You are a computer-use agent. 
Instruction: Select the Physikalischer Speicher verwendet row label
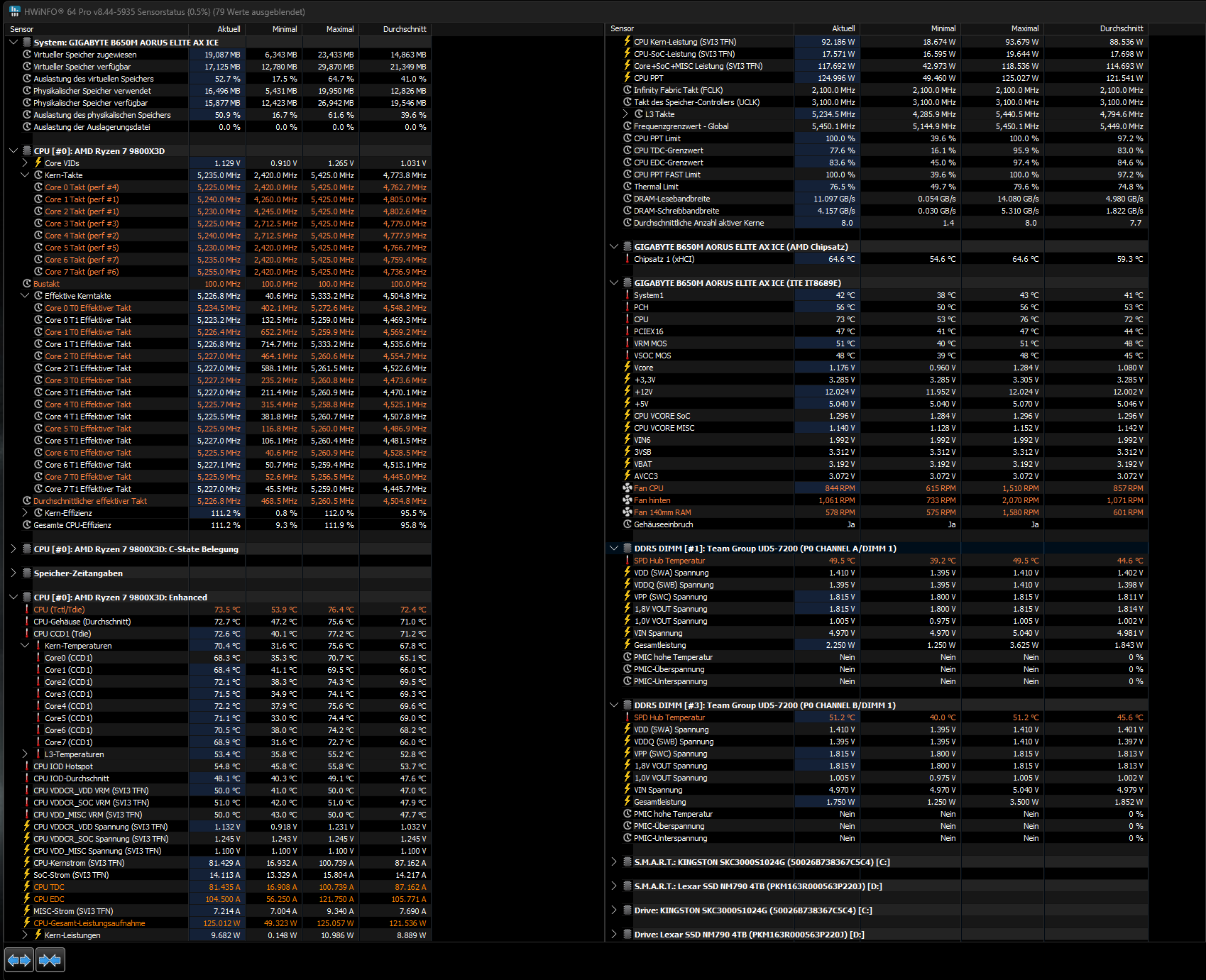click(x=92, y=91)
